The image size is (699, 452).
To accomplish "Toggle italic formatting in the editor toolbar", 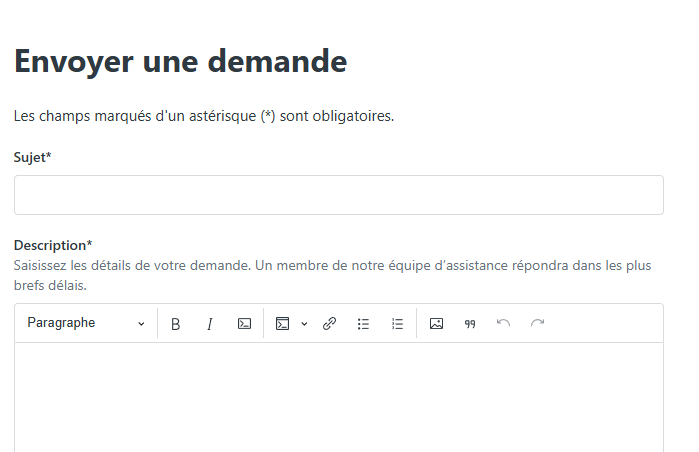I will click(210, 324).
